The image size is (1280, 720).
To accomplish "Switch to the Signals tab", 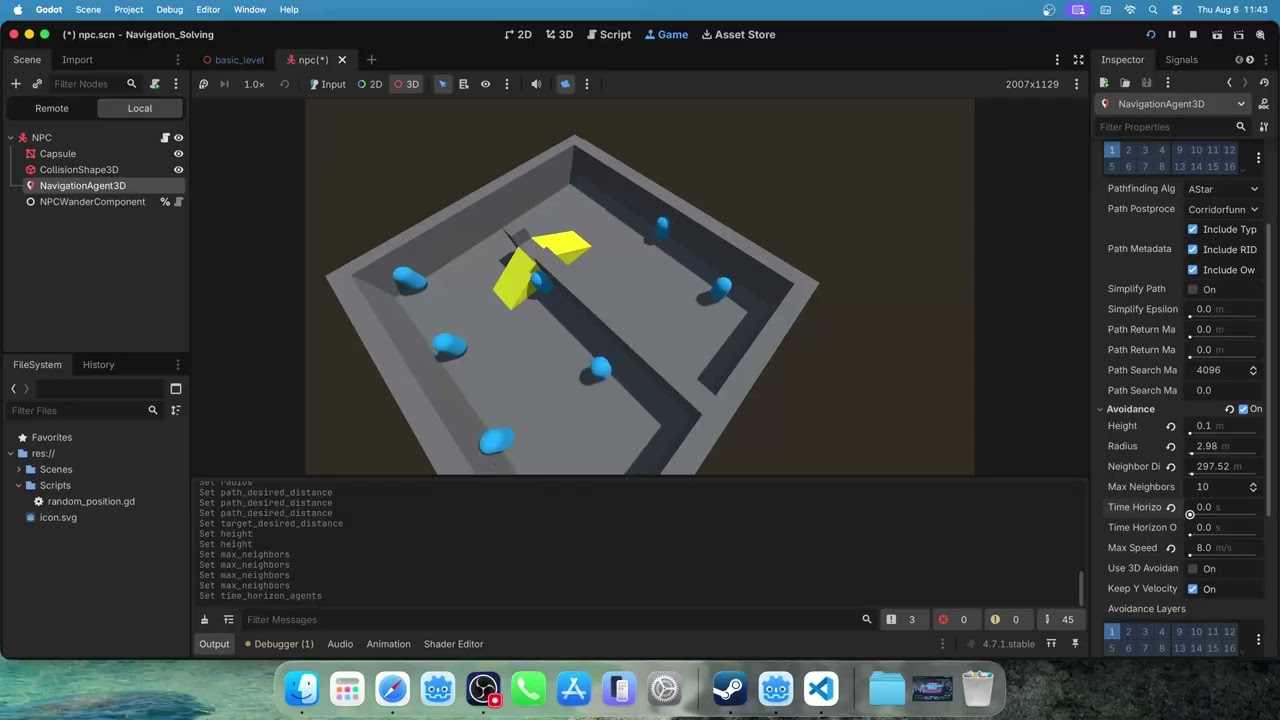I will tap(1181, 60).
